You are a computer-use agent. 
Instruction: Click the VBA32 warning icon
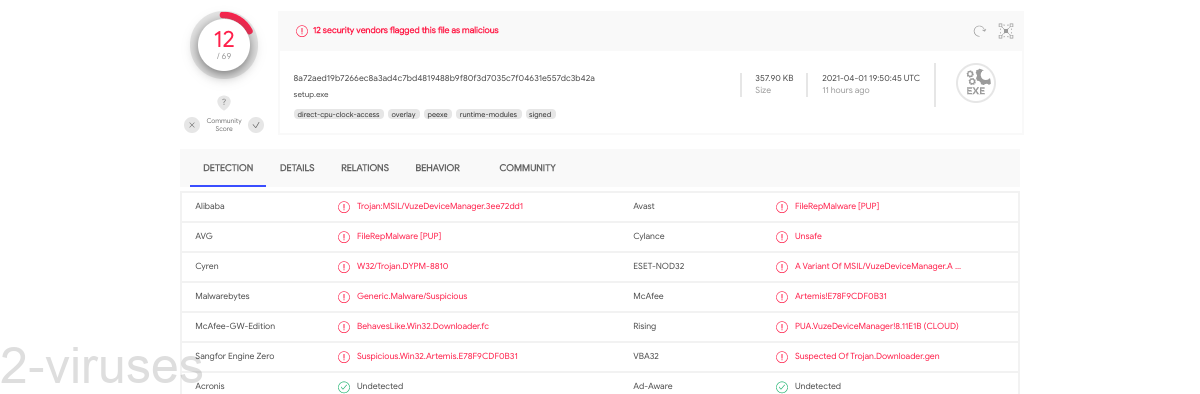pos(782,357)
